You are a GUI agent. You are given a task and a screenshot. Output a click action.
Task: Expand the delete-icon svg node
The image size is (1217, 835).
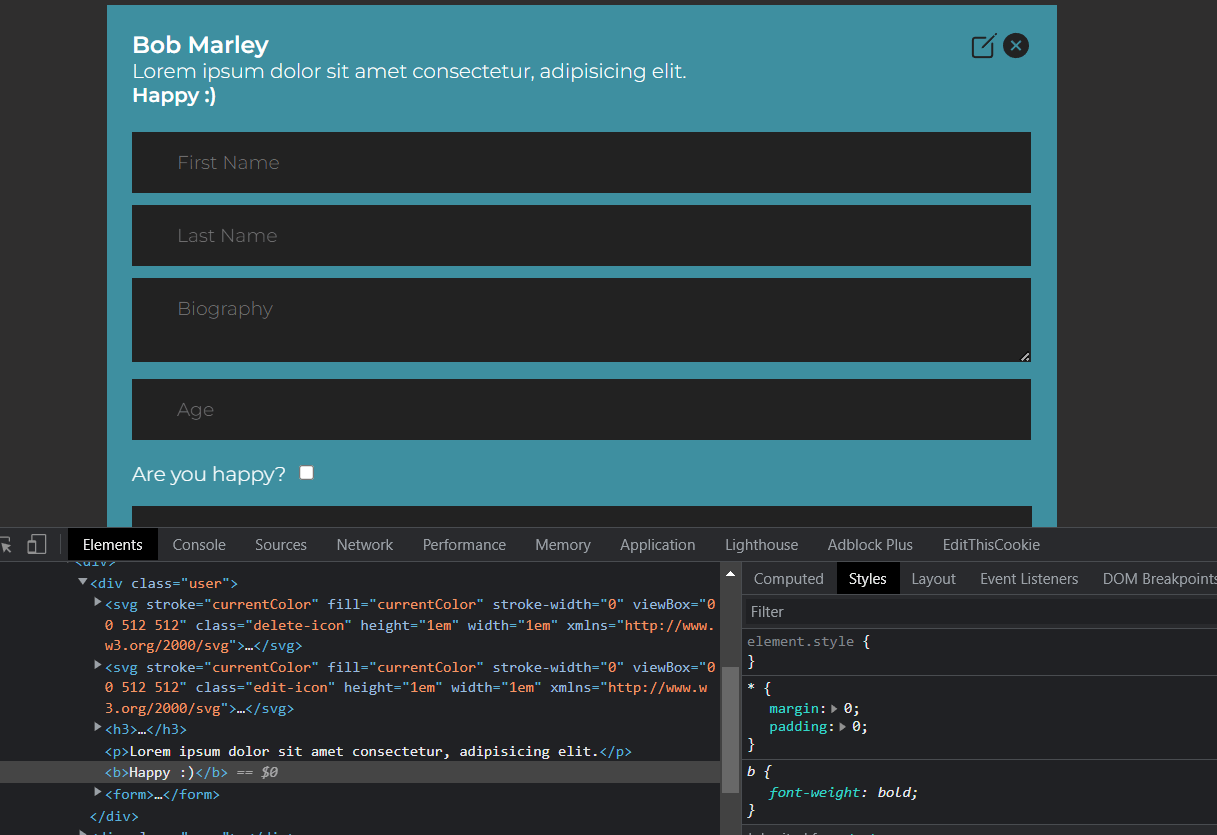(98, 602)
